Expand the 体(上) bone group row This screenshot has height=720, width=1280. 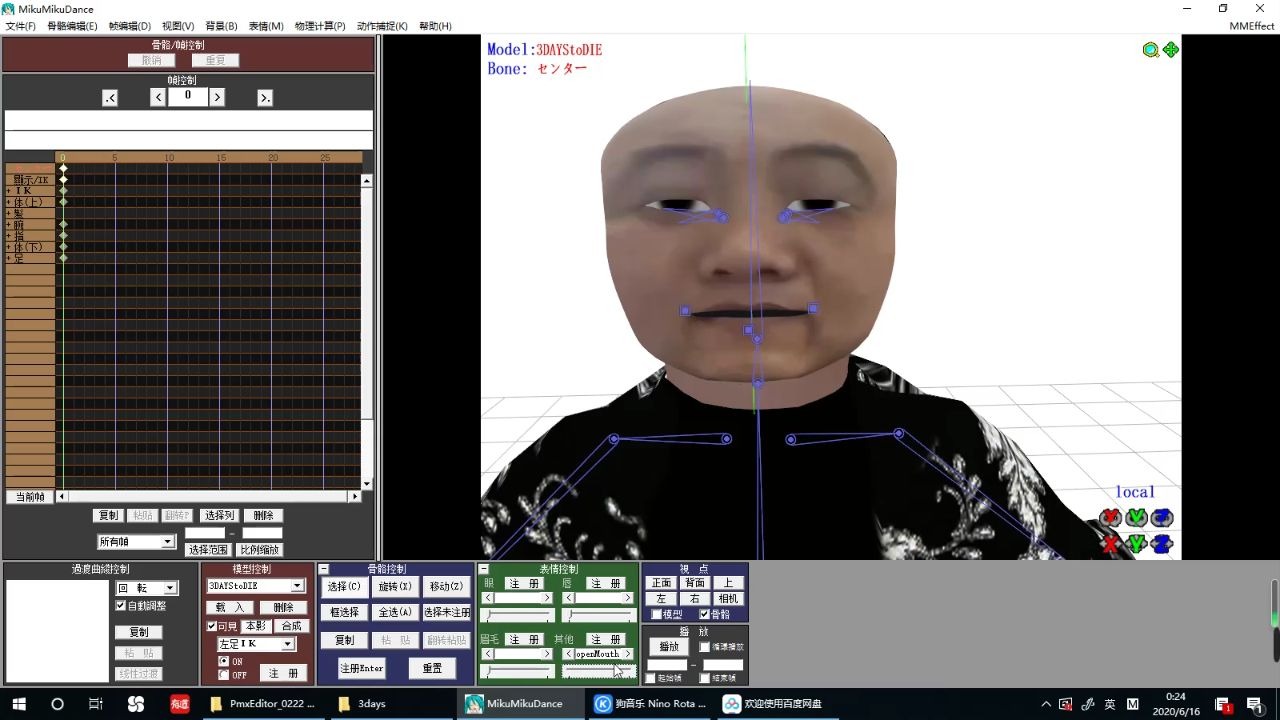(9, 202)
